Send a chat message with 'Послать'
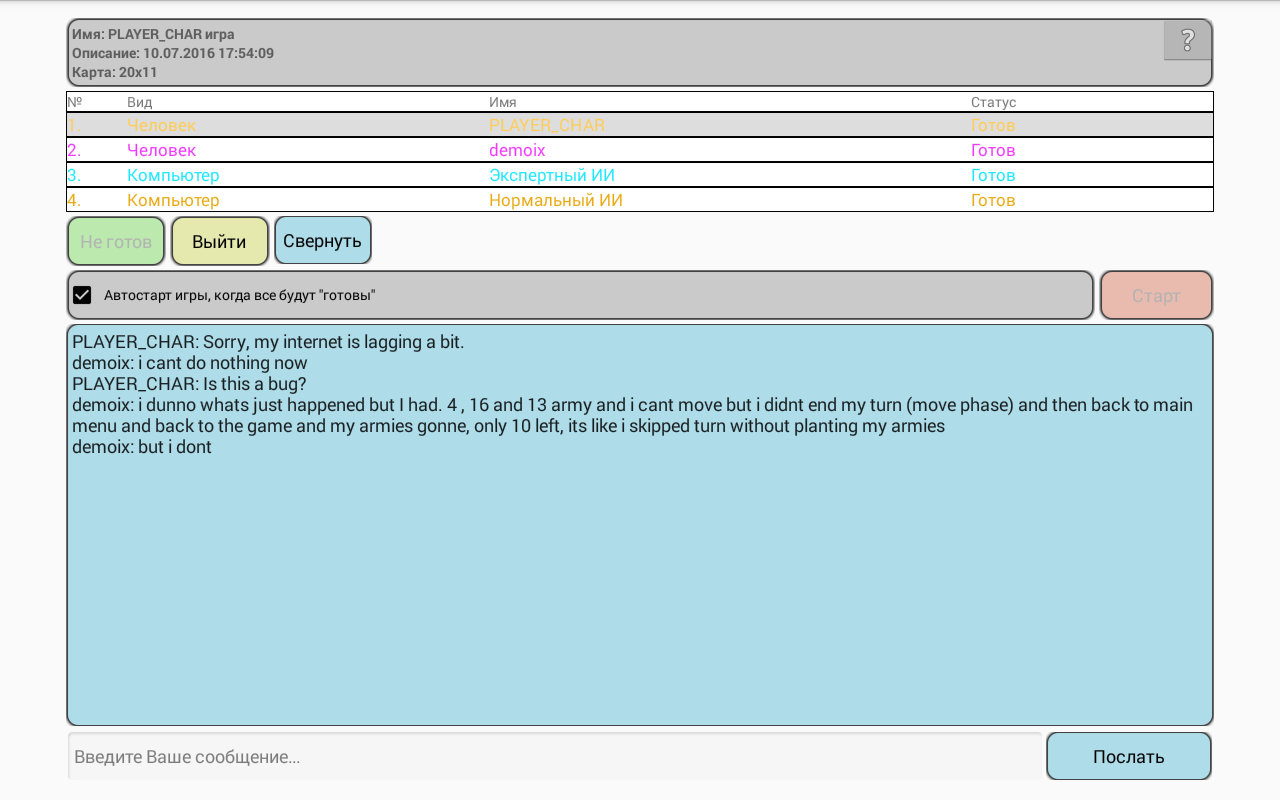The image size is (1280, 800). pos(1128,756)
